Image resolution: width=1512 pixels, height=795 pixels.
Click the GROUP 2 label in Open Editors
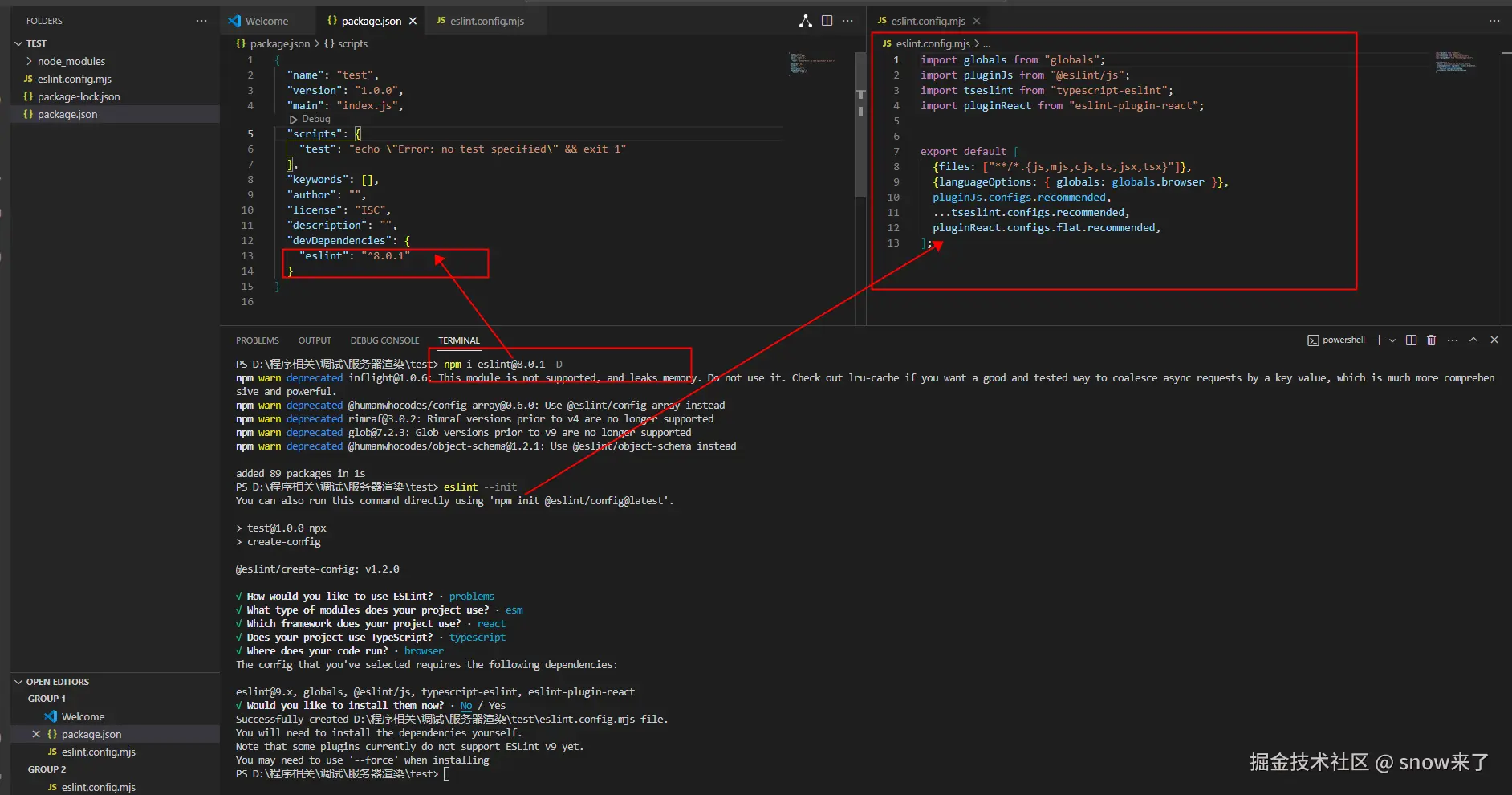click(x=47, y=769)
